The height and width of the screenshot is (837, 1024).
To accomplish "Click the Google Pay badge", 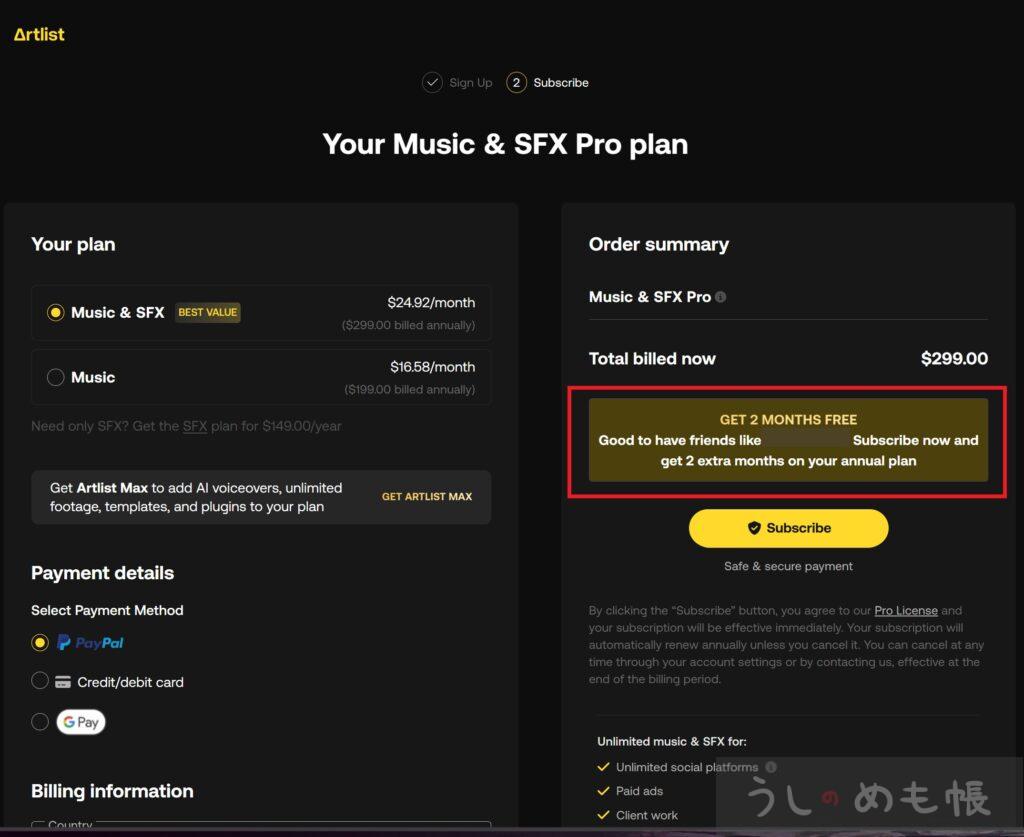I will point(81,722).
